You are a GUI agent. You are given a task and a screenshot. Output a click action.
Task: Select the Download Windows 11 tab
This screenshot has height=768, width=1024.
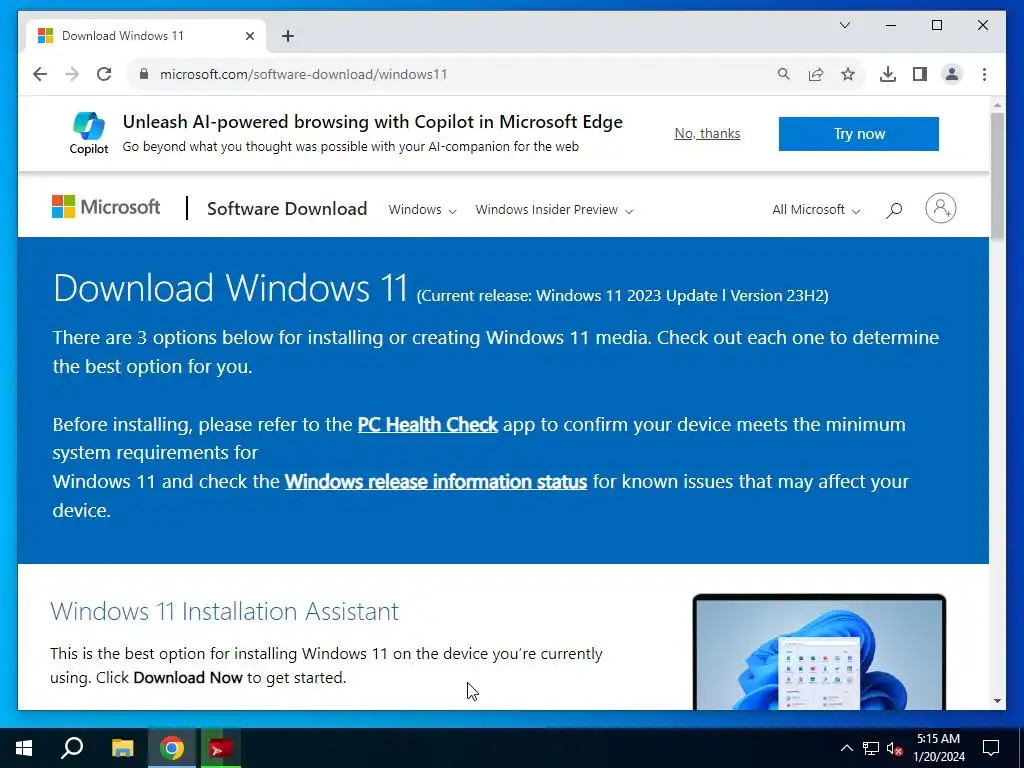coord(146,36)
